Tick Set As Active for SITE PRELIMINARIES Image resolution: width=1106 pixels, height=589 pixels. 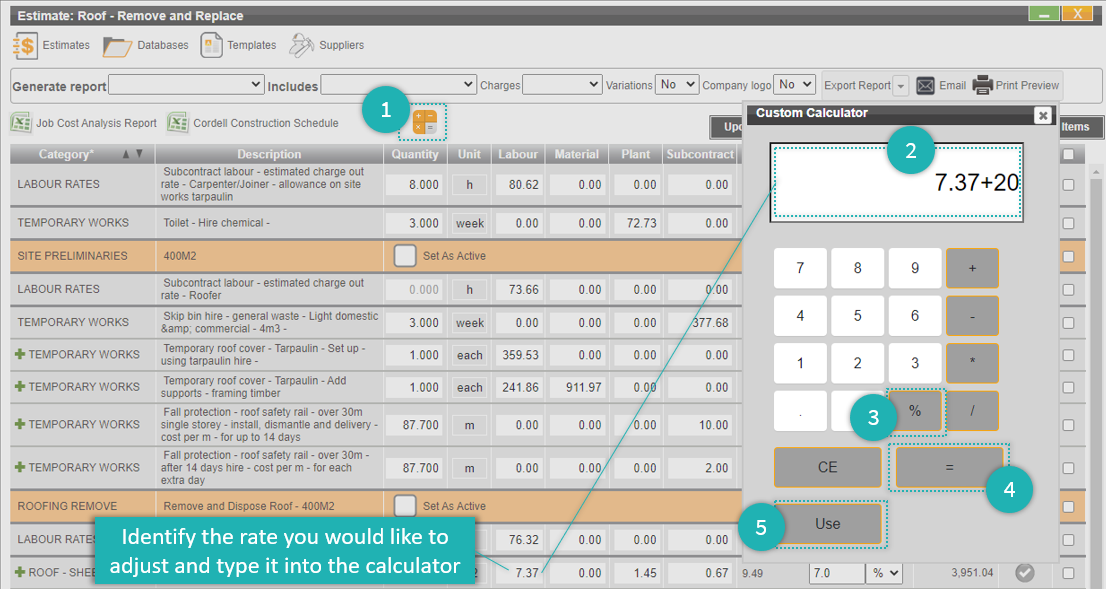[x=405, y=255]
